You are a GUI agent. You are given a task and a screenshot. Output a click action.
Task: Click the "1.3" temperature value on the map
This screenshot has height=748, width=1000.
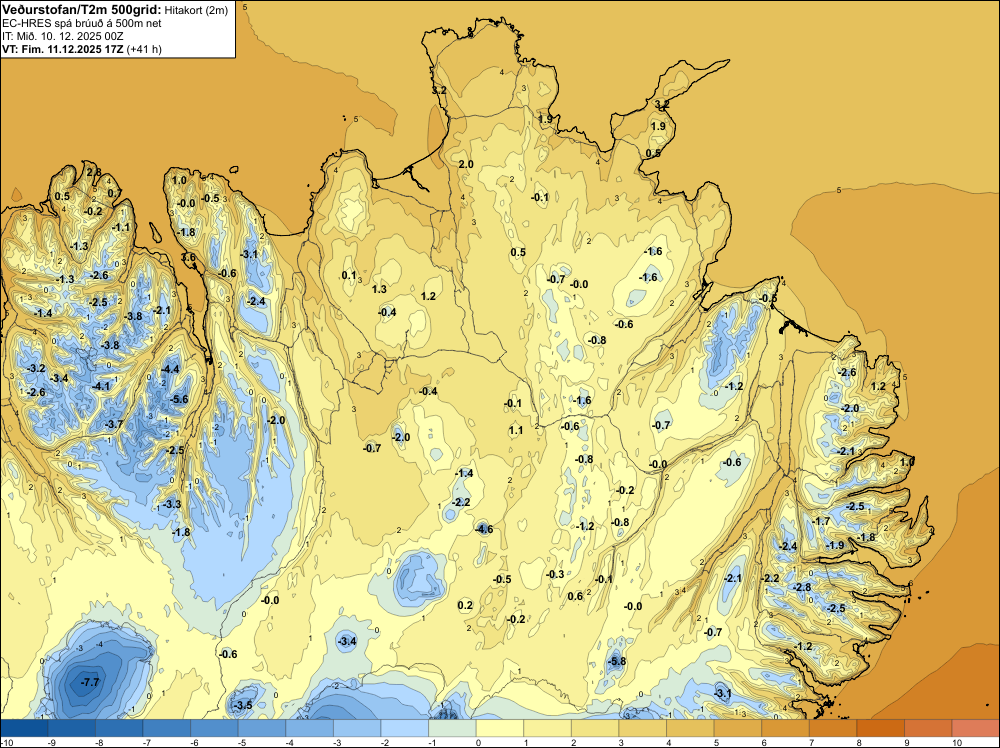click(x=379, y=290)
